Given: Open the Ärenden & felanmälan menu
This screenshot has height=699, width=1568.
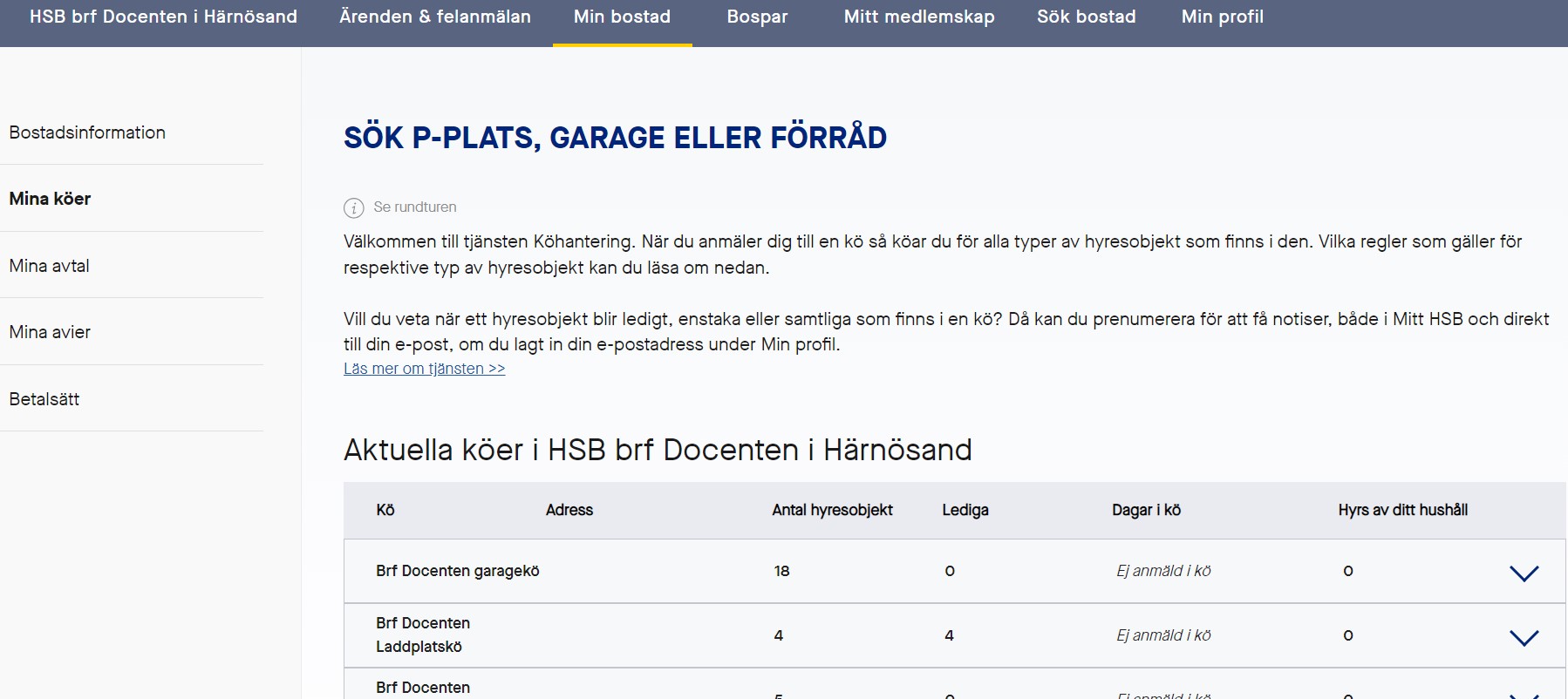Looking at the screenshot, I should tap(434, 17).
